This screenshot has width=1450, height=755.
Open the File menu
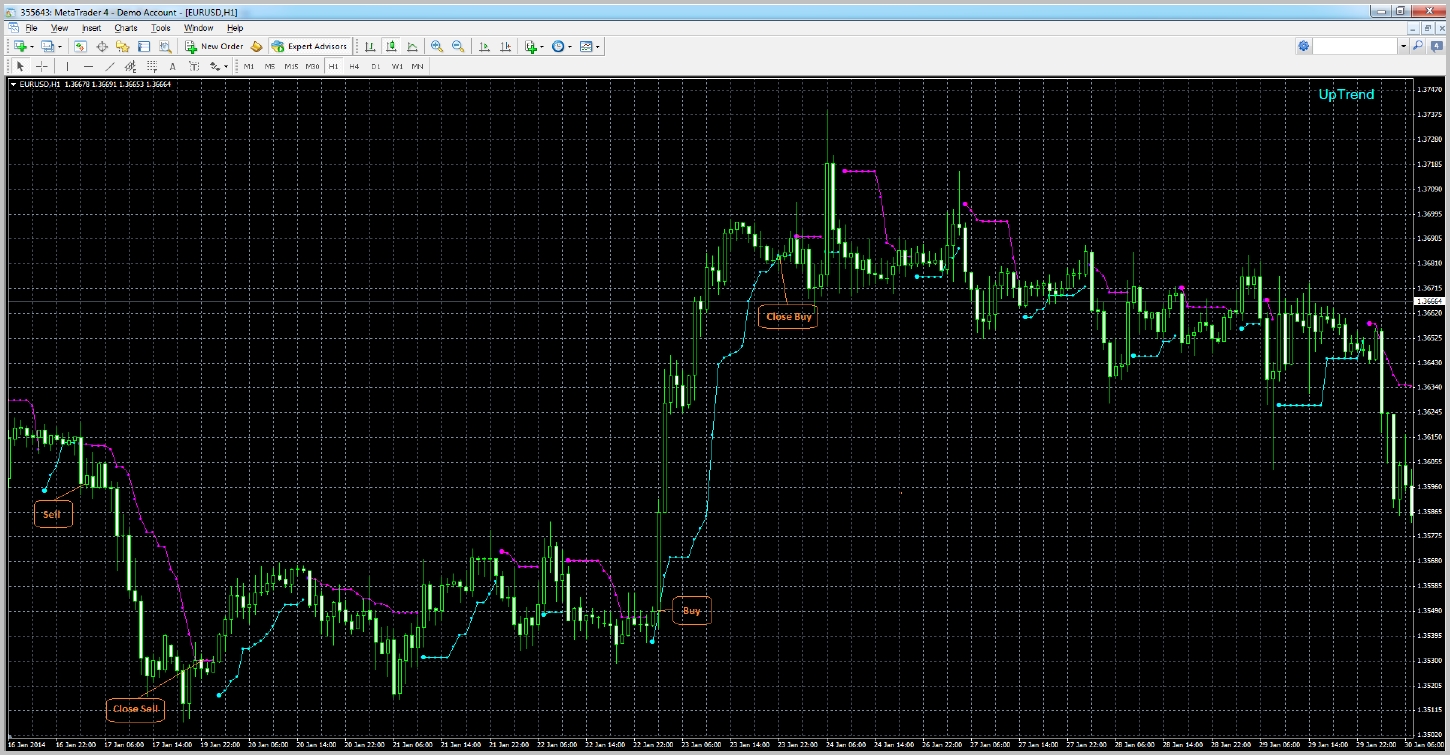(31, 28)
